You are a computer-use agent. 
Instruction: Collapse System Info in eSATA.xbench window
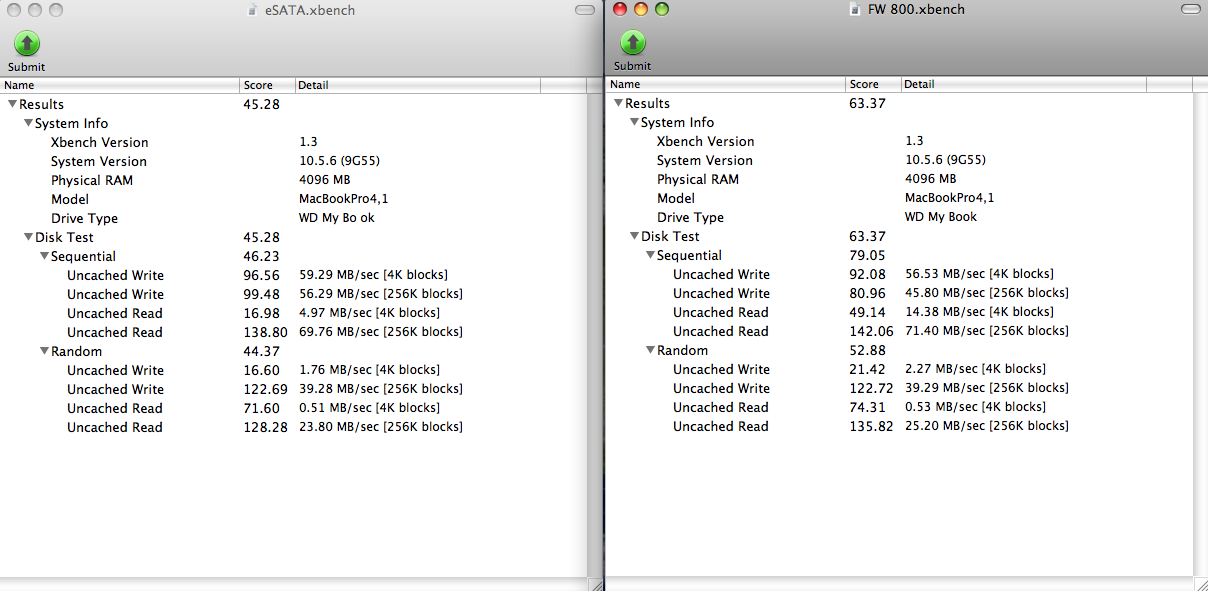click(28, 123)
